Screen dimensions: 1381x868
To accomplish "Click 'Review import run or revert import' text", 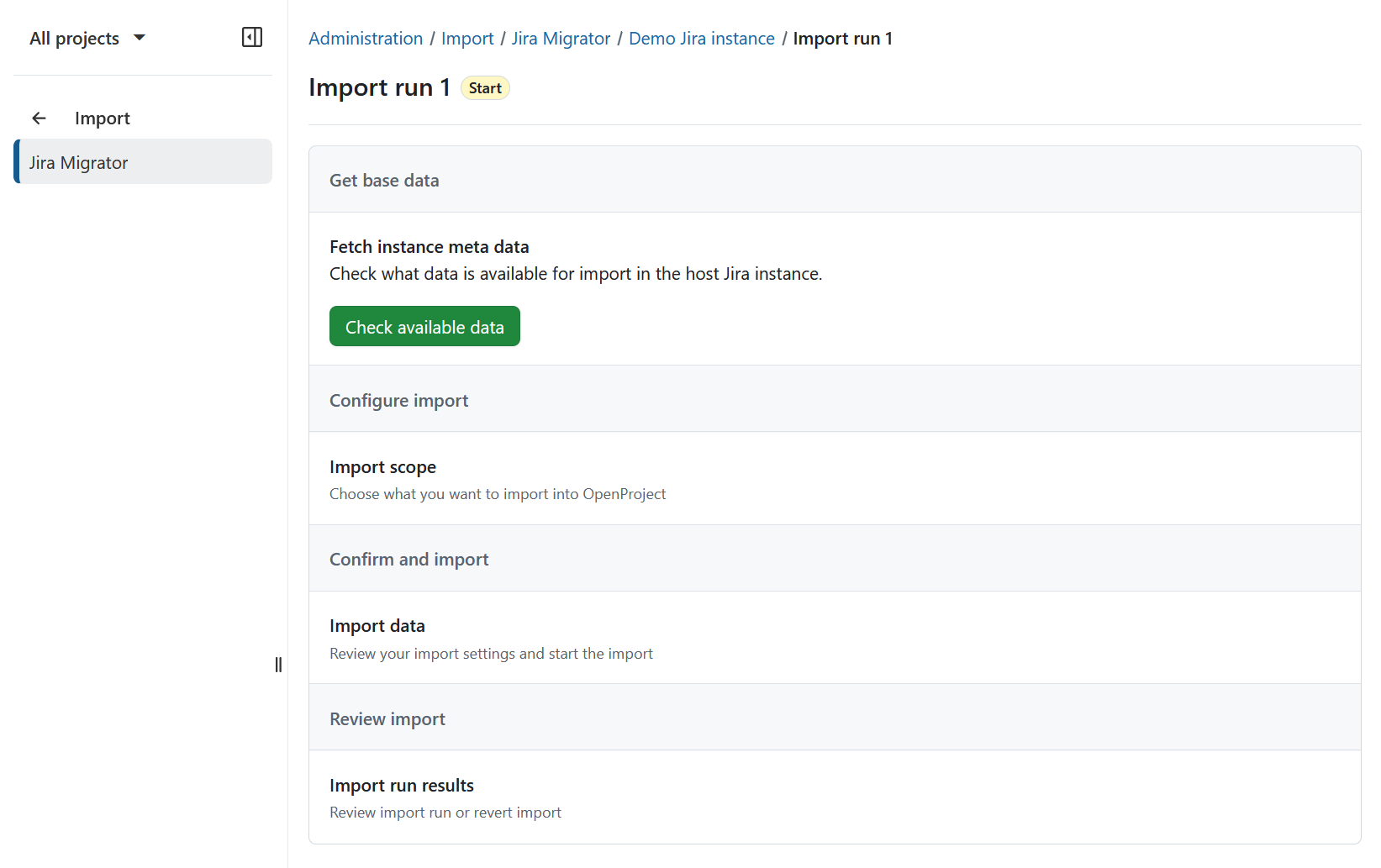I will (x=445, y=813).
